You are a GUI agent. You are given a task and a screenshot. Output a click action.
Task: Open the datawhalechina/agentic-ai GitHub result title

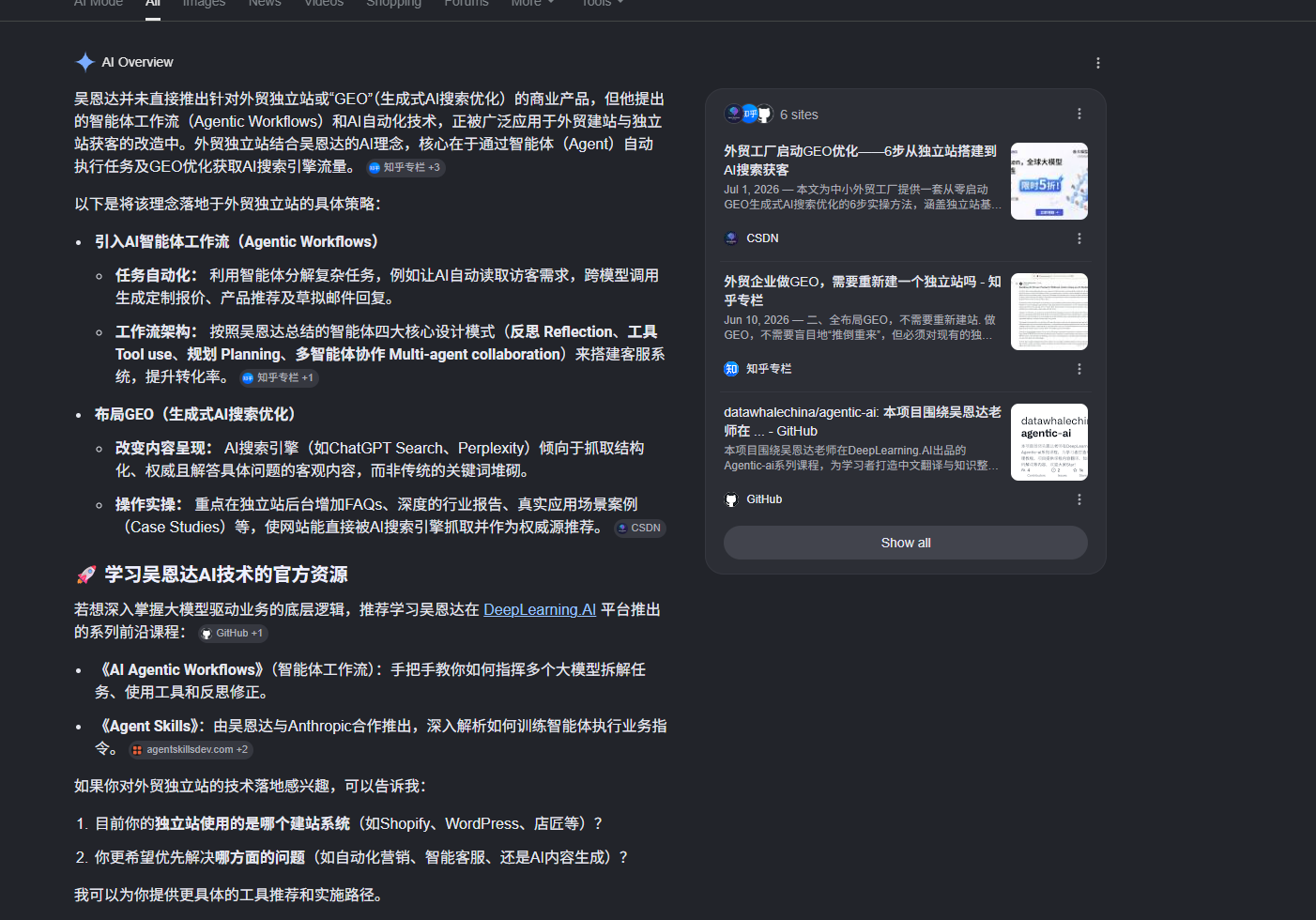click(862, 422)
